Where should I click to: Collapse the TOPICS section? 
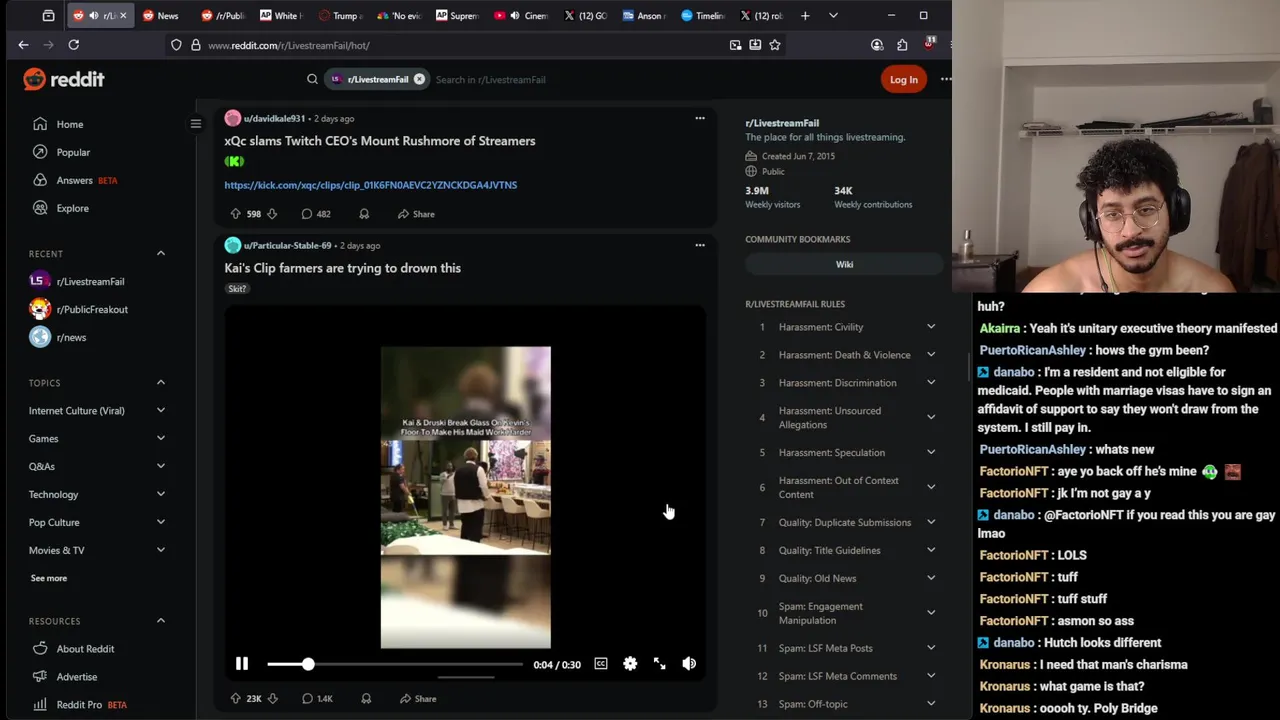click(160, 383)
